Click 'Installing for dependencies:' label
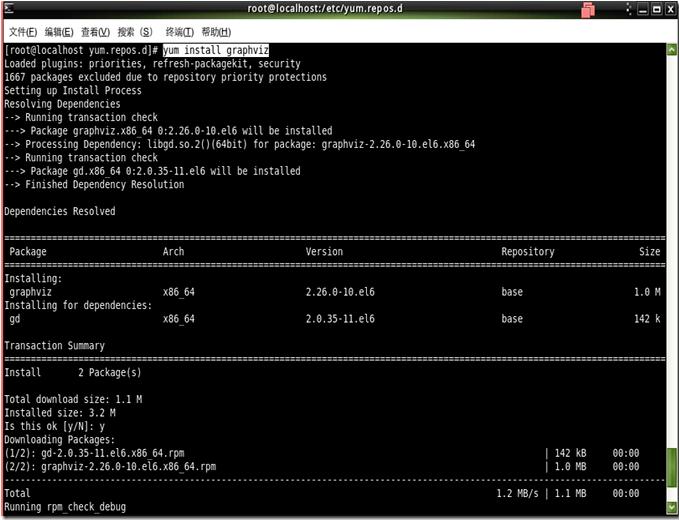 (78, 305)
